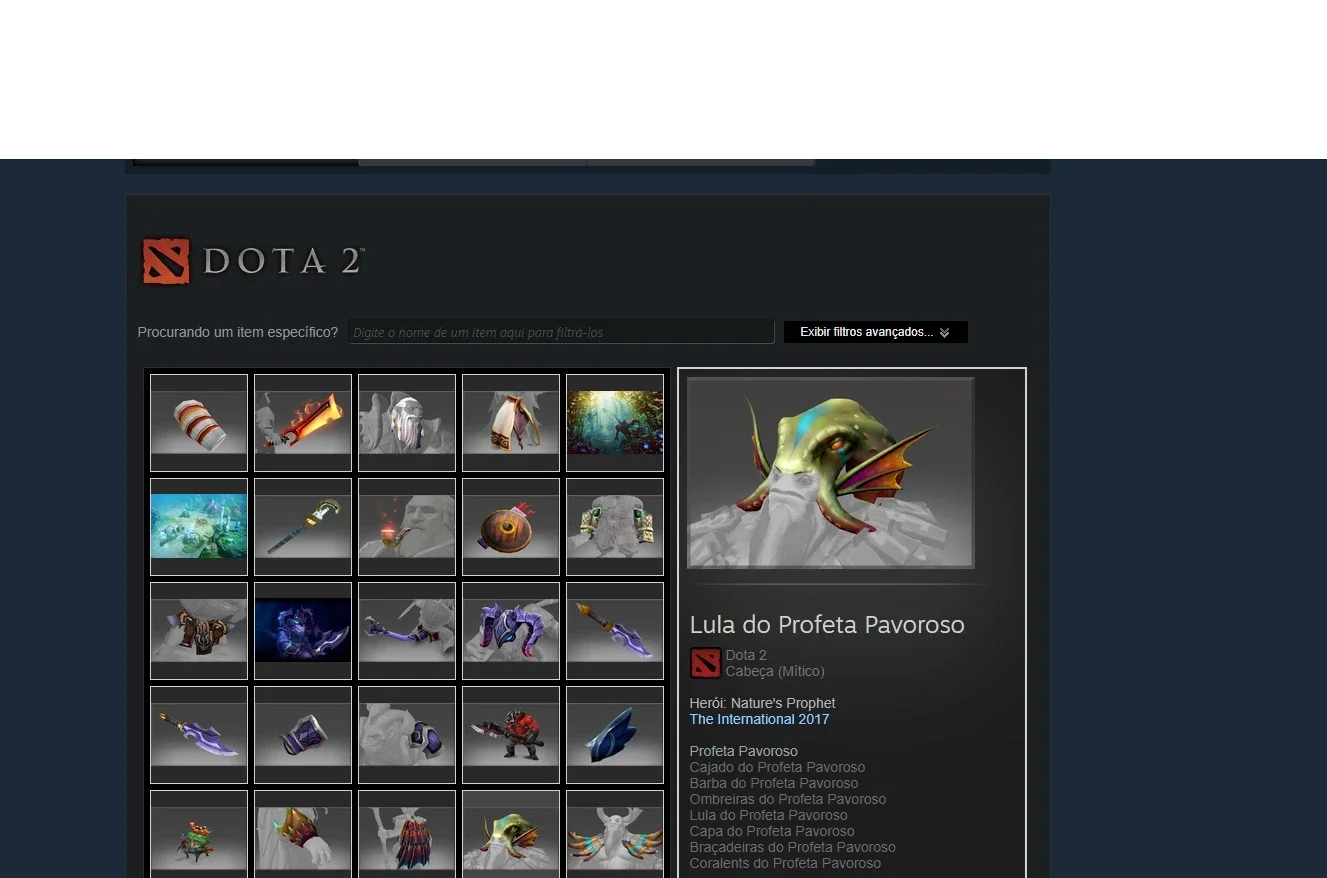
Task: Click 'Braçadeiras do Profeta Pavoroso' in set list
Action: (x=792, y=847)
